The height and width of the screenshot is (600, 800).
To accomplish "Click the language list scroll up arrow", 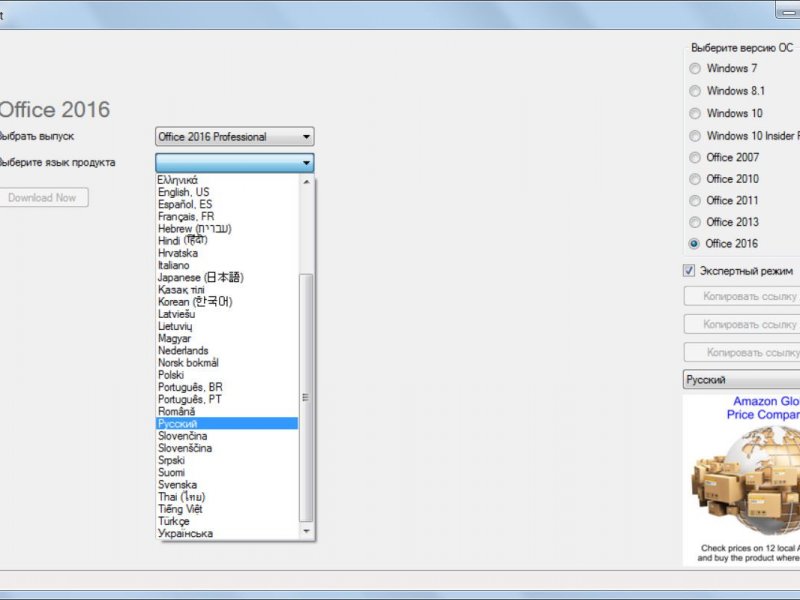I will [306, 182].
